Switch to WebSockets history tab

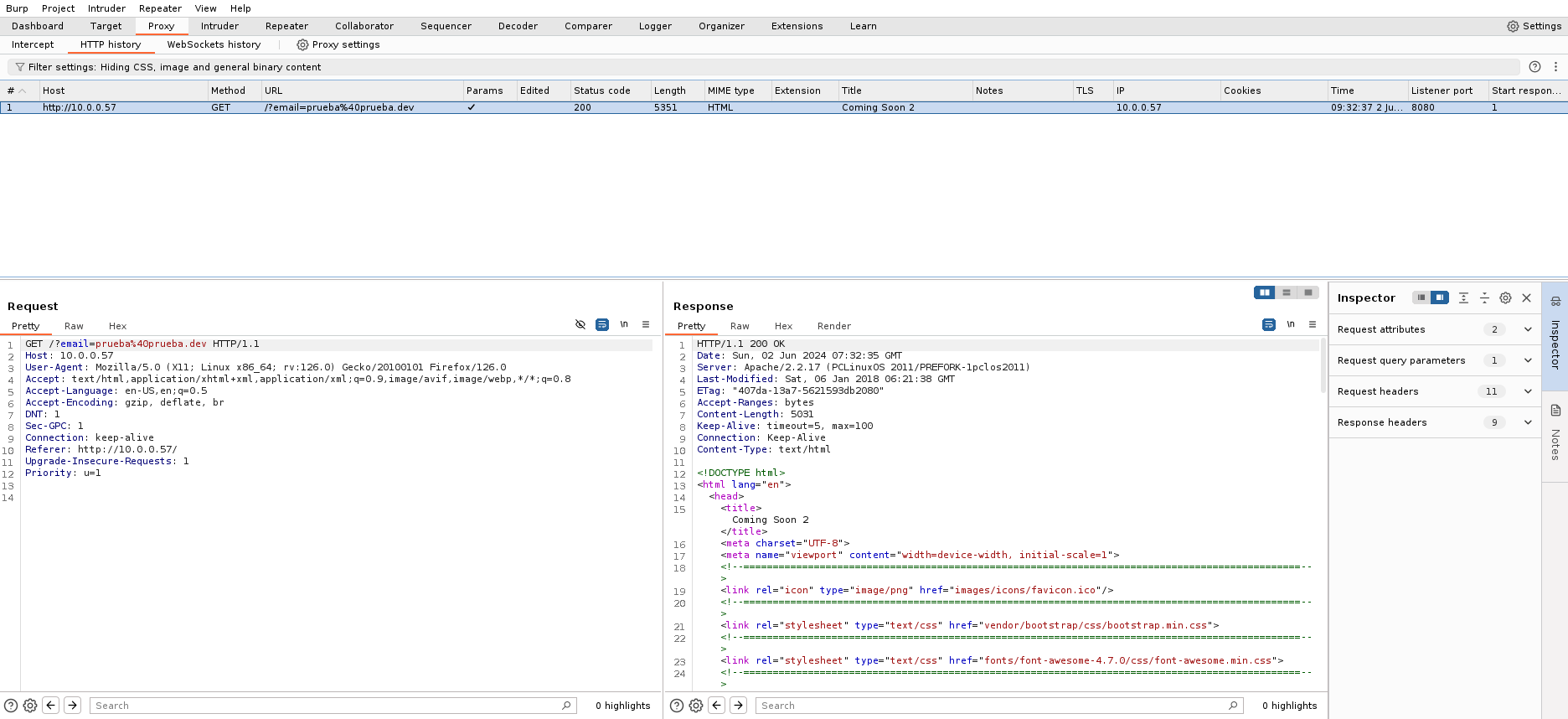tap(214, 44)
